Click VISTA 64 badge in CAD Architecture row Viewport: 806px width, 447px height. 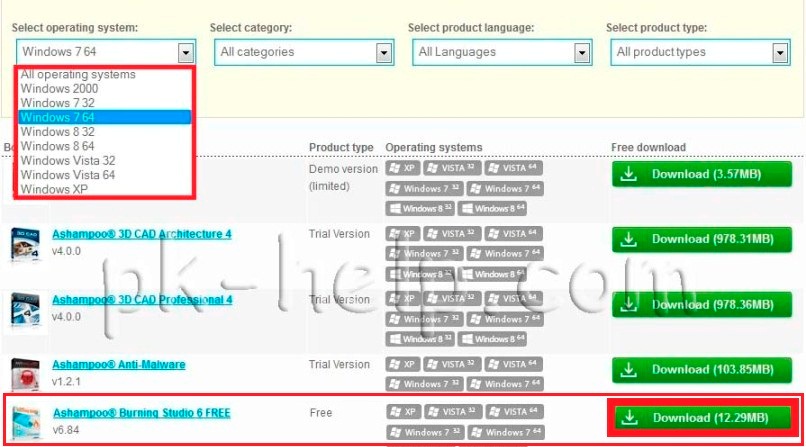coord(514,234)
